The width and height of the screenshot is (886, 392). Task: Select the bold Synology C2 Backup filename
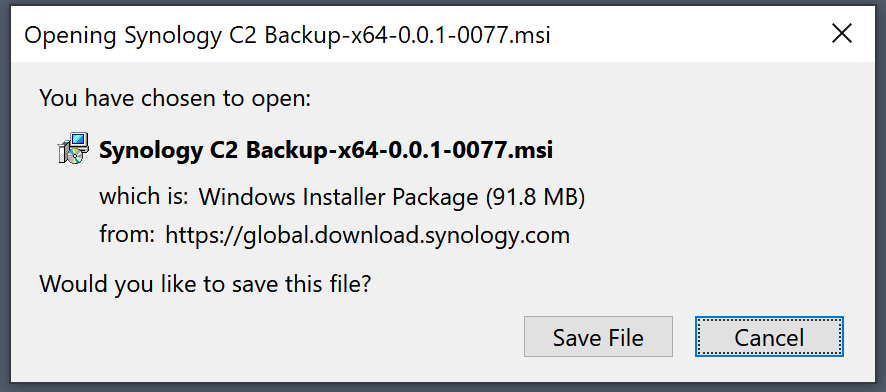point(326,150)
